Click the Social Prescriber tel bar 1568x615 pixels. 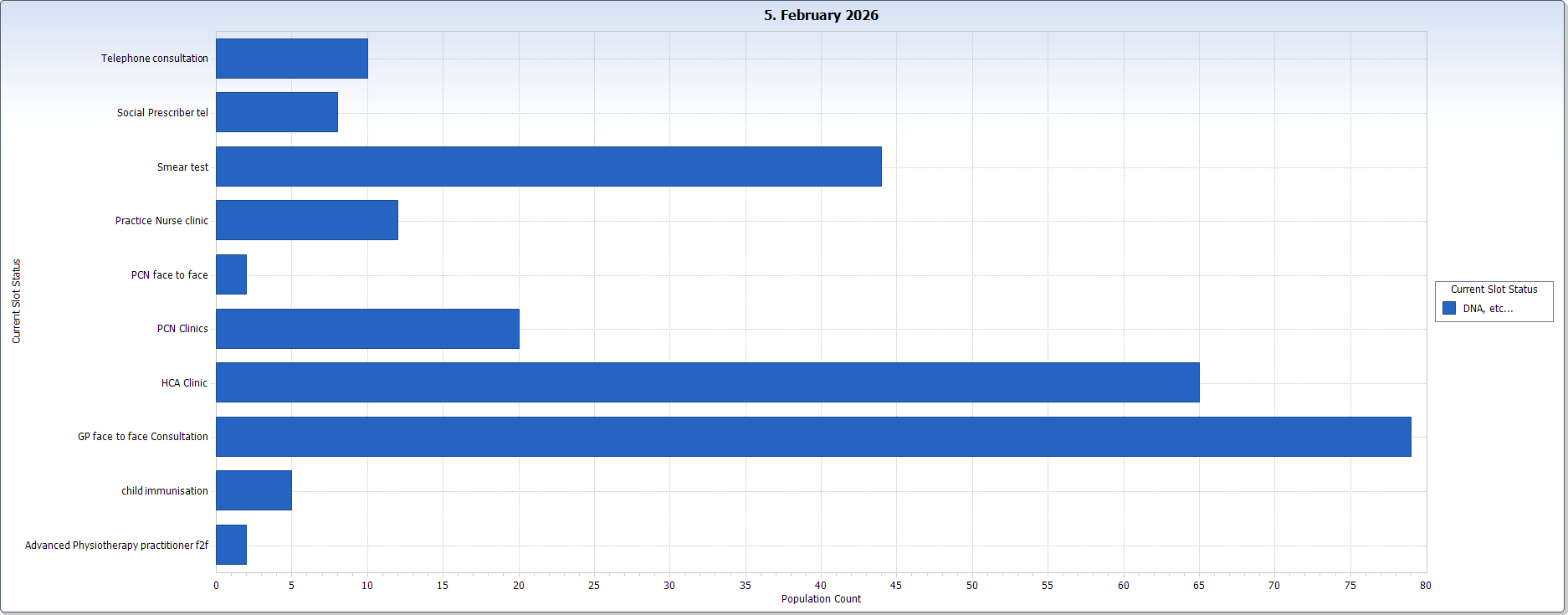(276, 112)
